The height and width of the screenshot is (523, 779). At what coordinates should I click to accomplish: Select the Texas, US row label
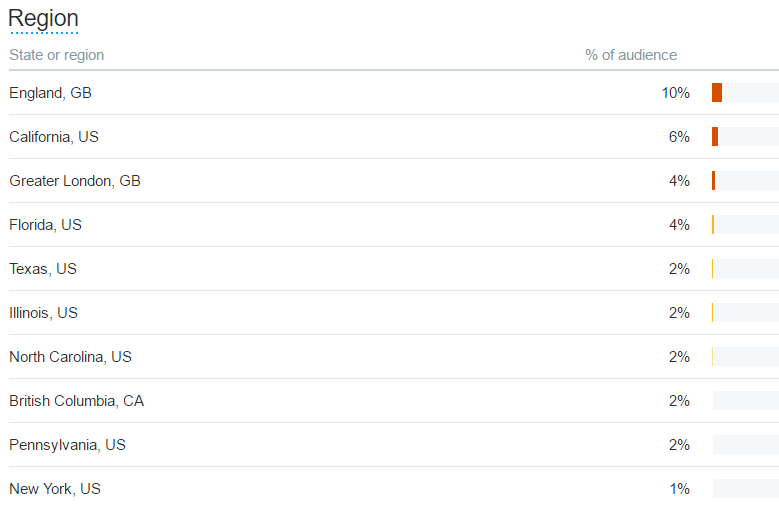pos(43,269)
